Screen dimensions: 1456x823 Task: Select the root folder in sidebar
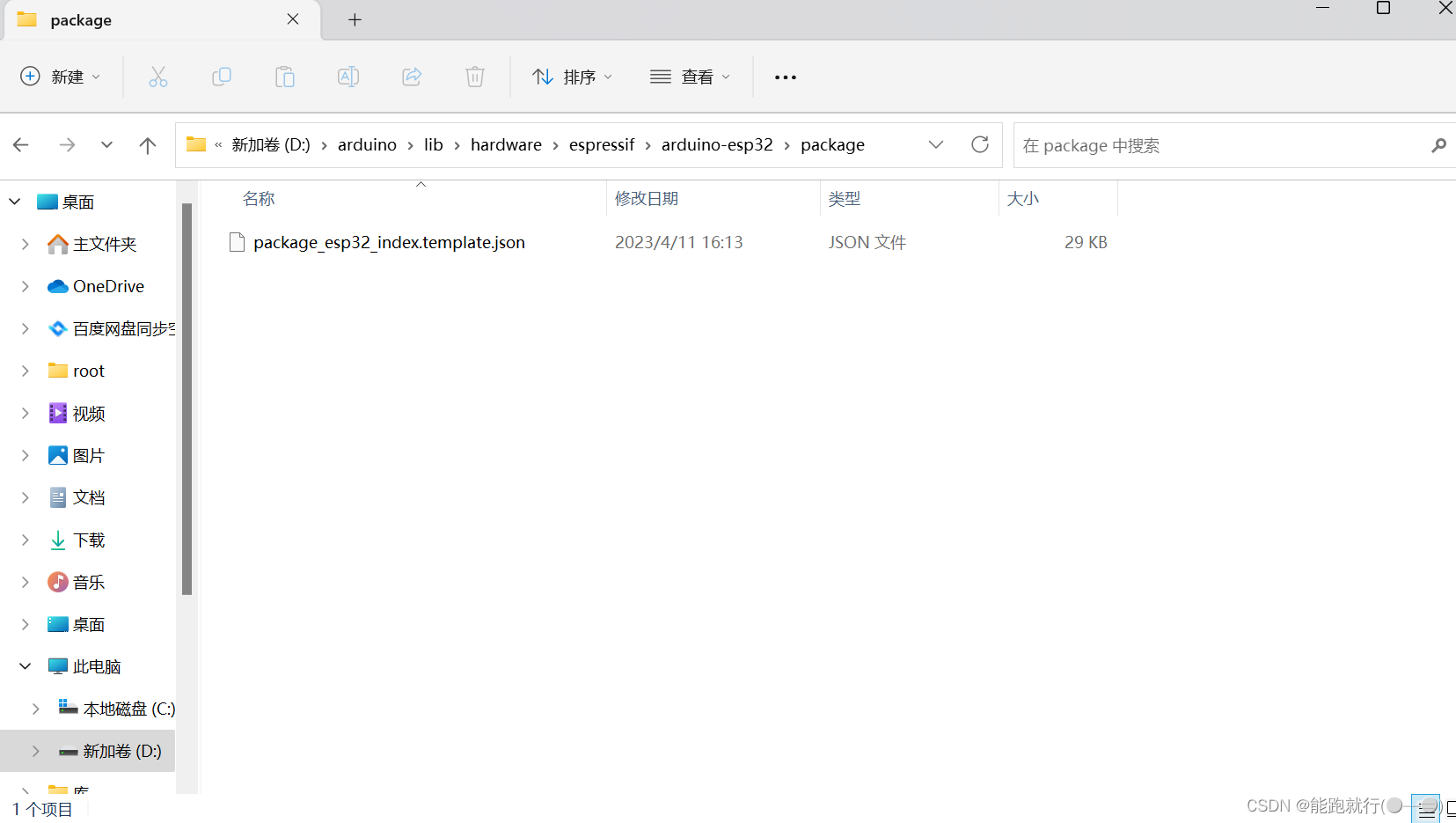click(89, 371)
